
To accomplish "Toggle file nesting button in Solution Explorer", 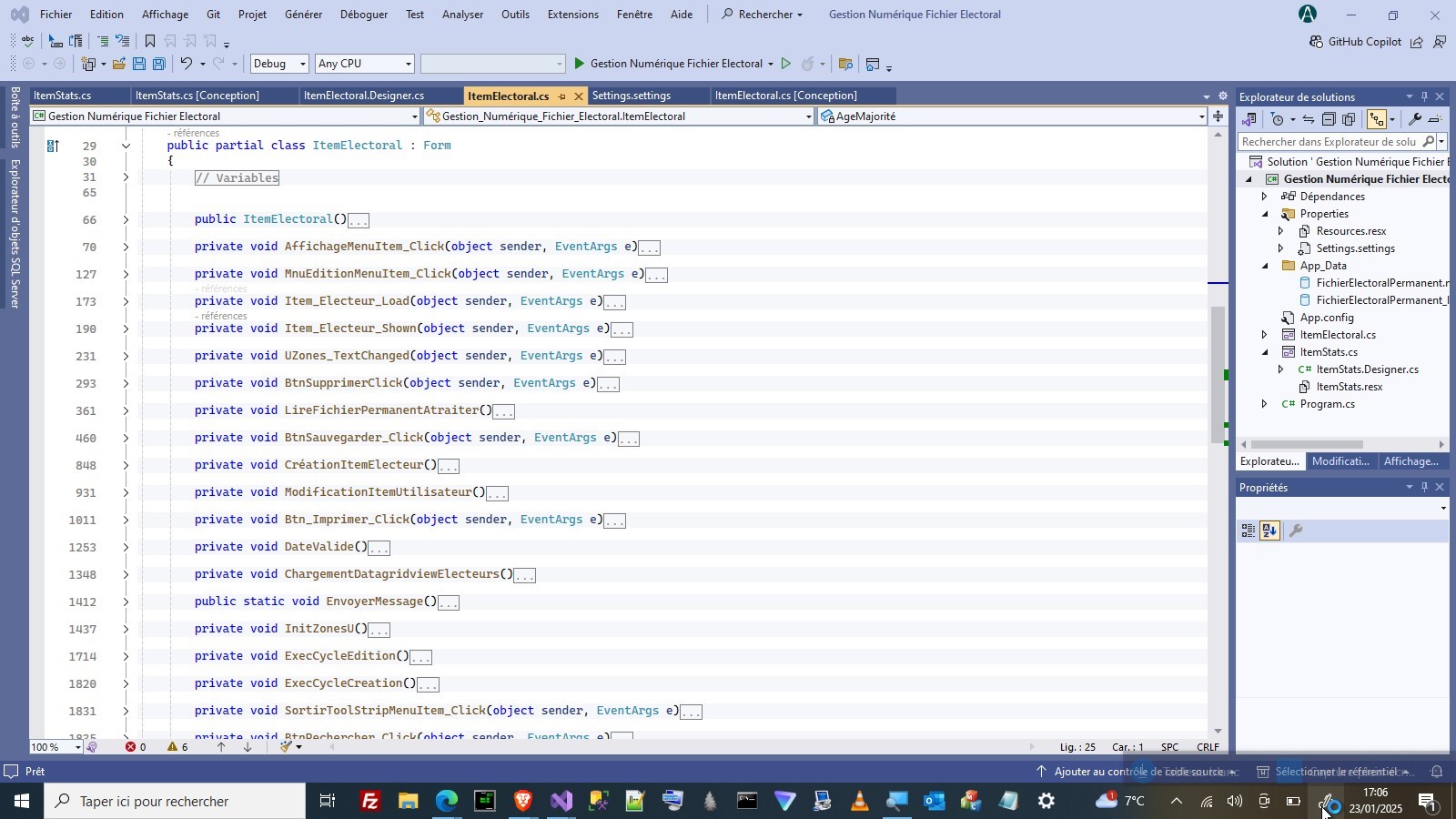I will [x=1377, y=119].
